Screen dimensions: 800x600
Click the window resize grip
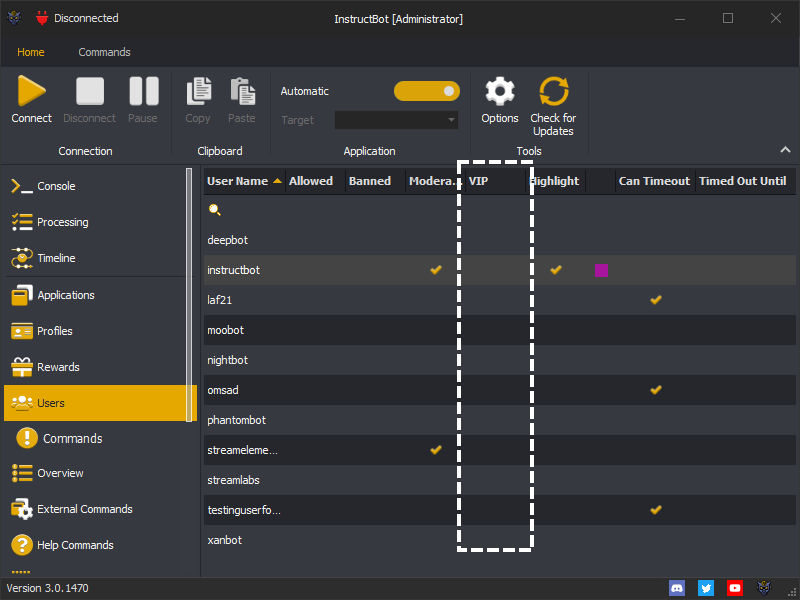pos(792,592)
